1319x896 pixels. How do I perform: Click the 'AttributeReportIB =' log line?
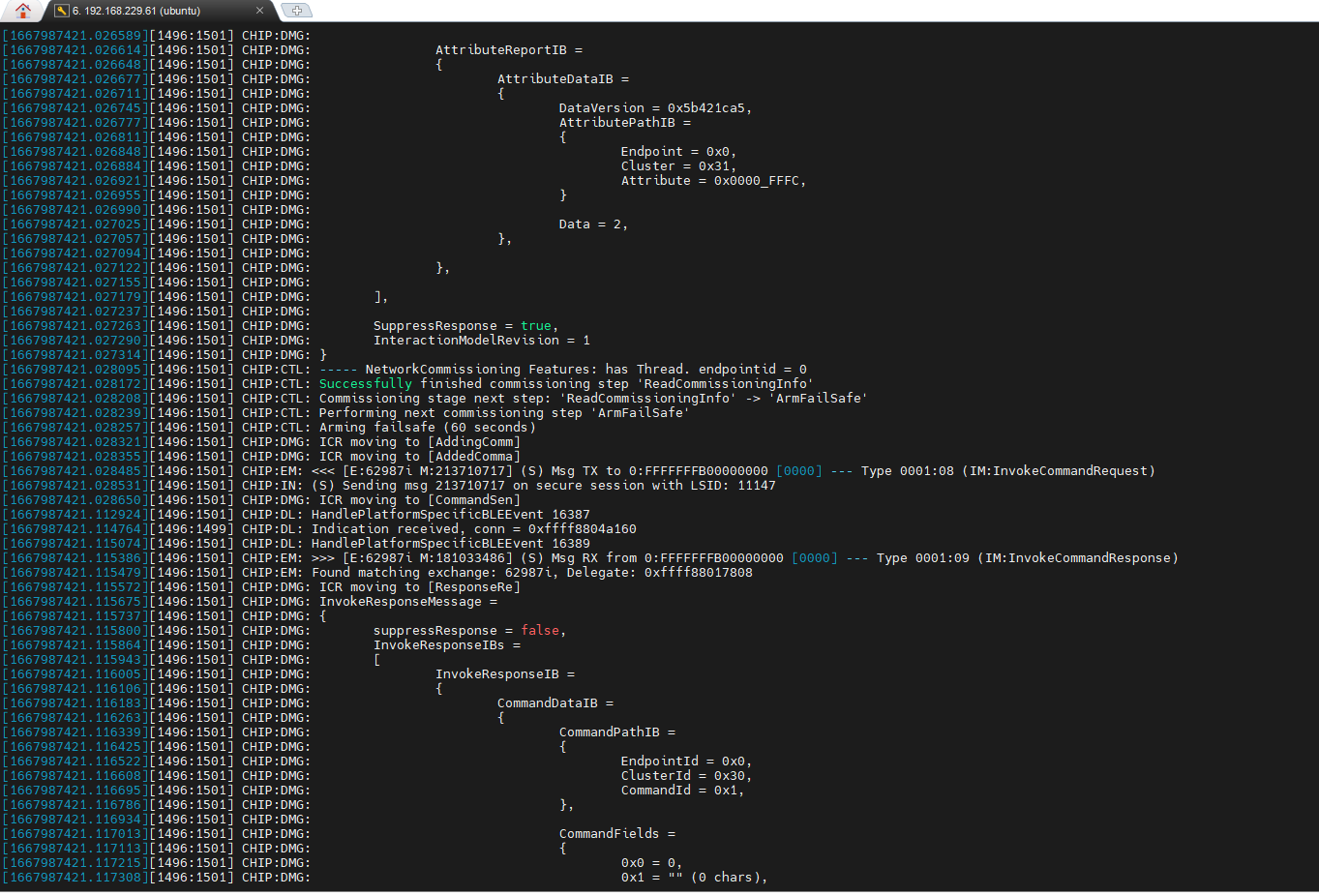click(509, 50)
